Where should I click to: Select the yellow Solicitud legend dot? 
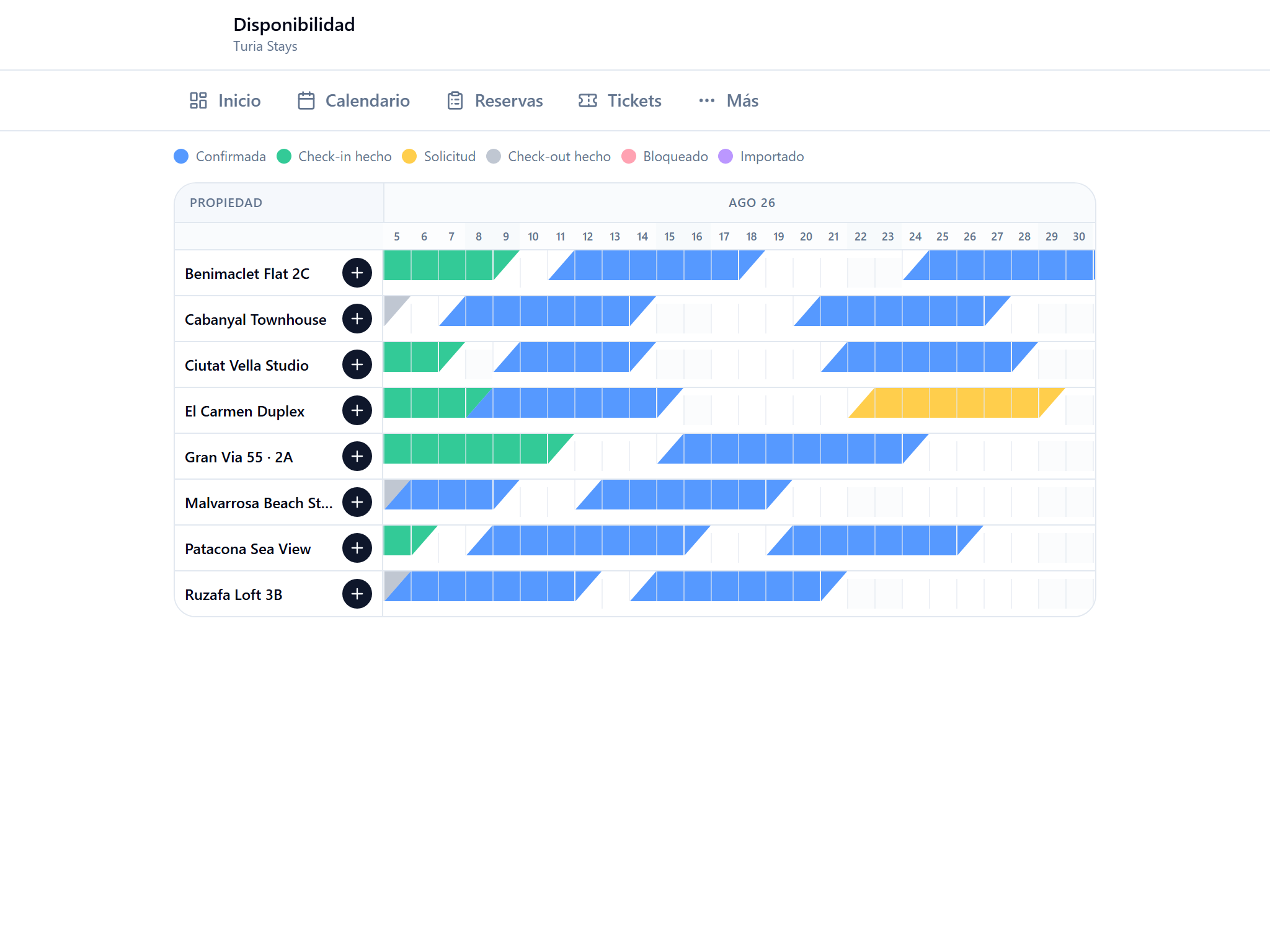(409, 156)
